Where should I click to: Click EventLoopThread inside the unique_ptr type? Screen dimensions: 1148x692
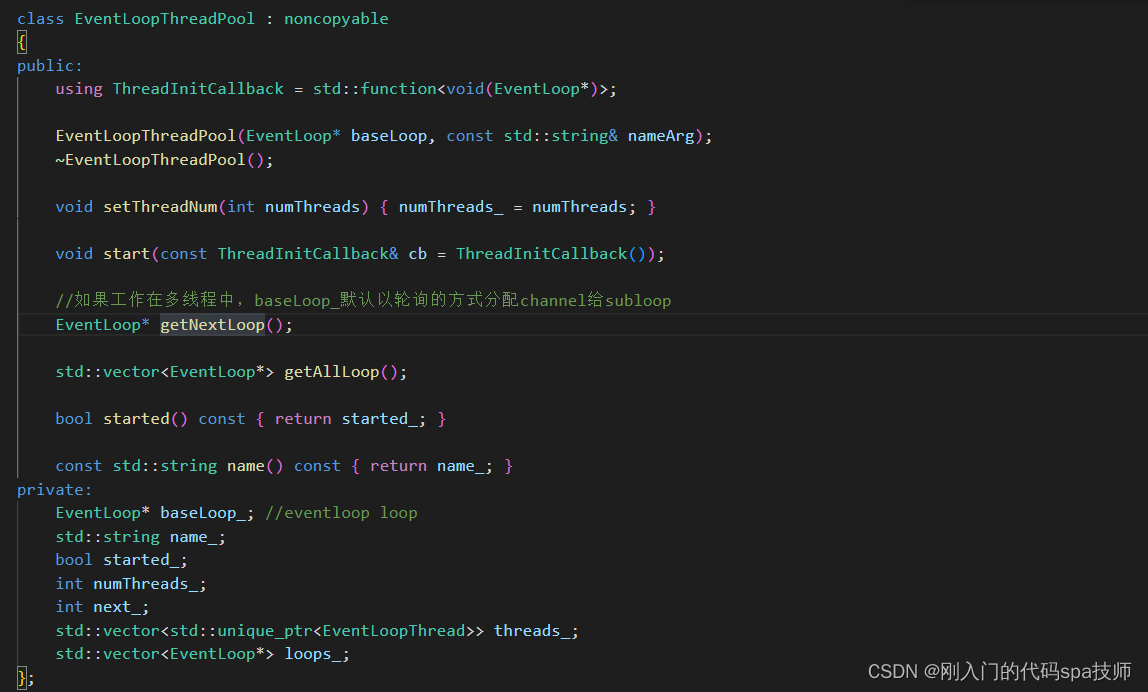pos(394,631)
